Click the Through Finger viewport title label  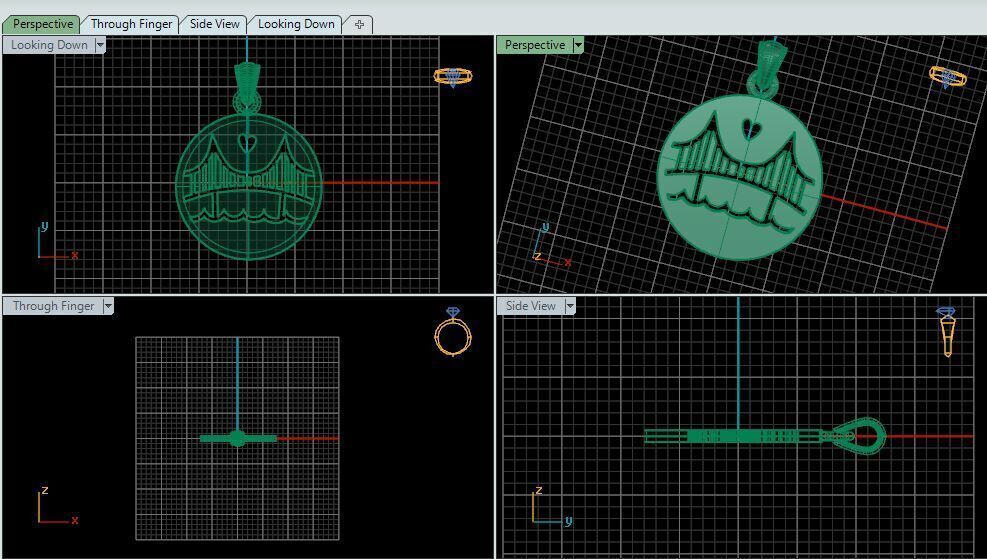pos(53,306)
